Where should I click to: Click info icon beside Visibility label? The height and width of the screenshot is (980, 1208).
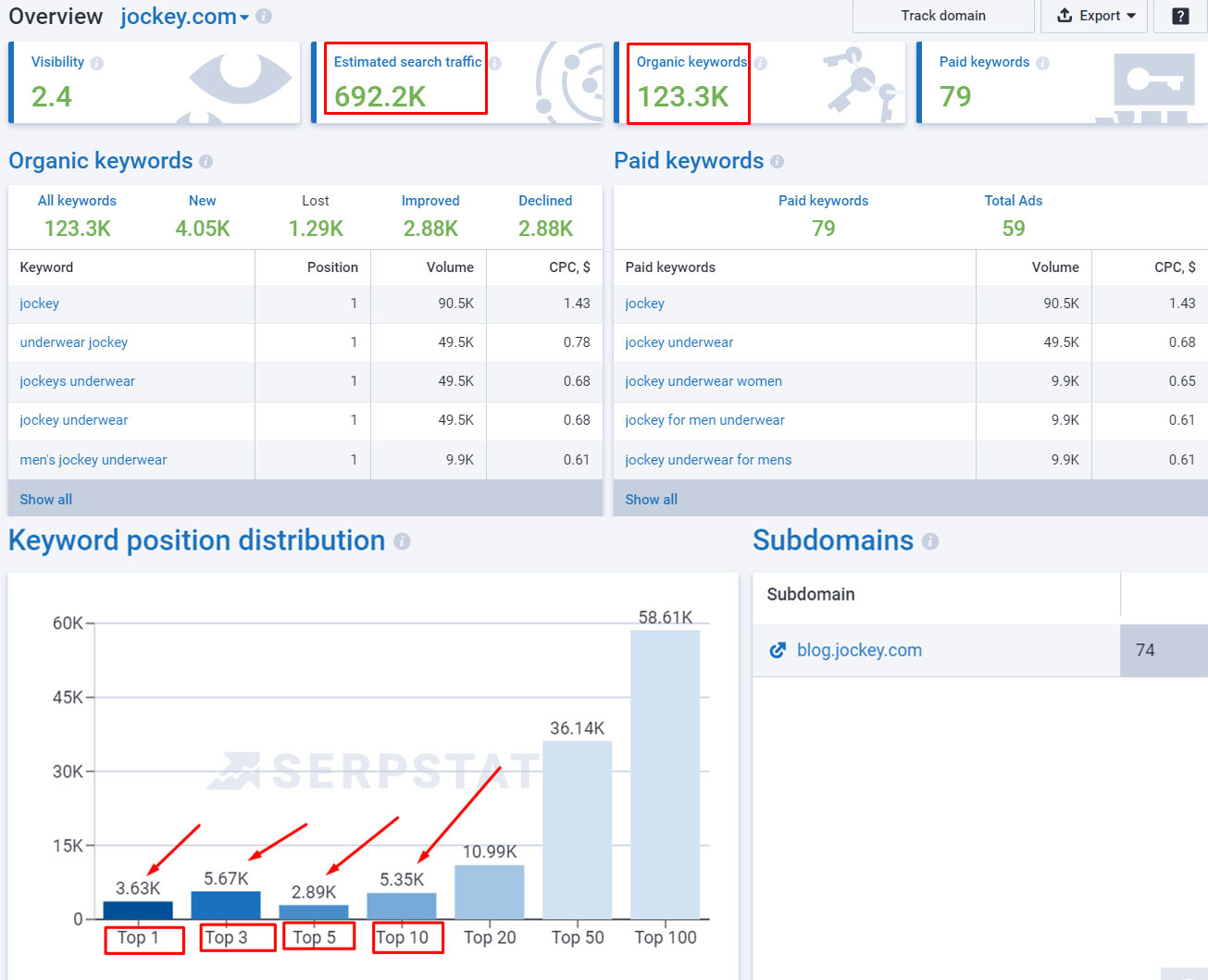(97, 63)
